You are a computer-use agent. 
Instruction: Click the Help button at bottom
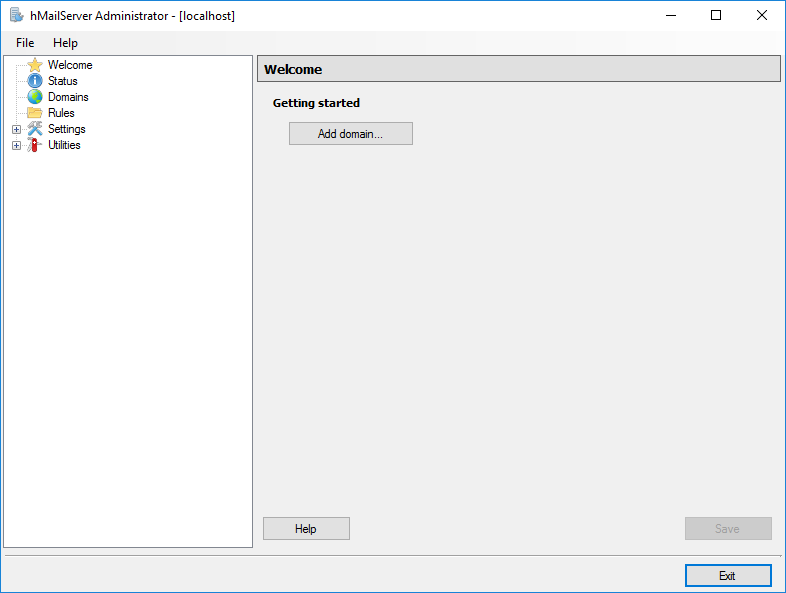(306, 529)
